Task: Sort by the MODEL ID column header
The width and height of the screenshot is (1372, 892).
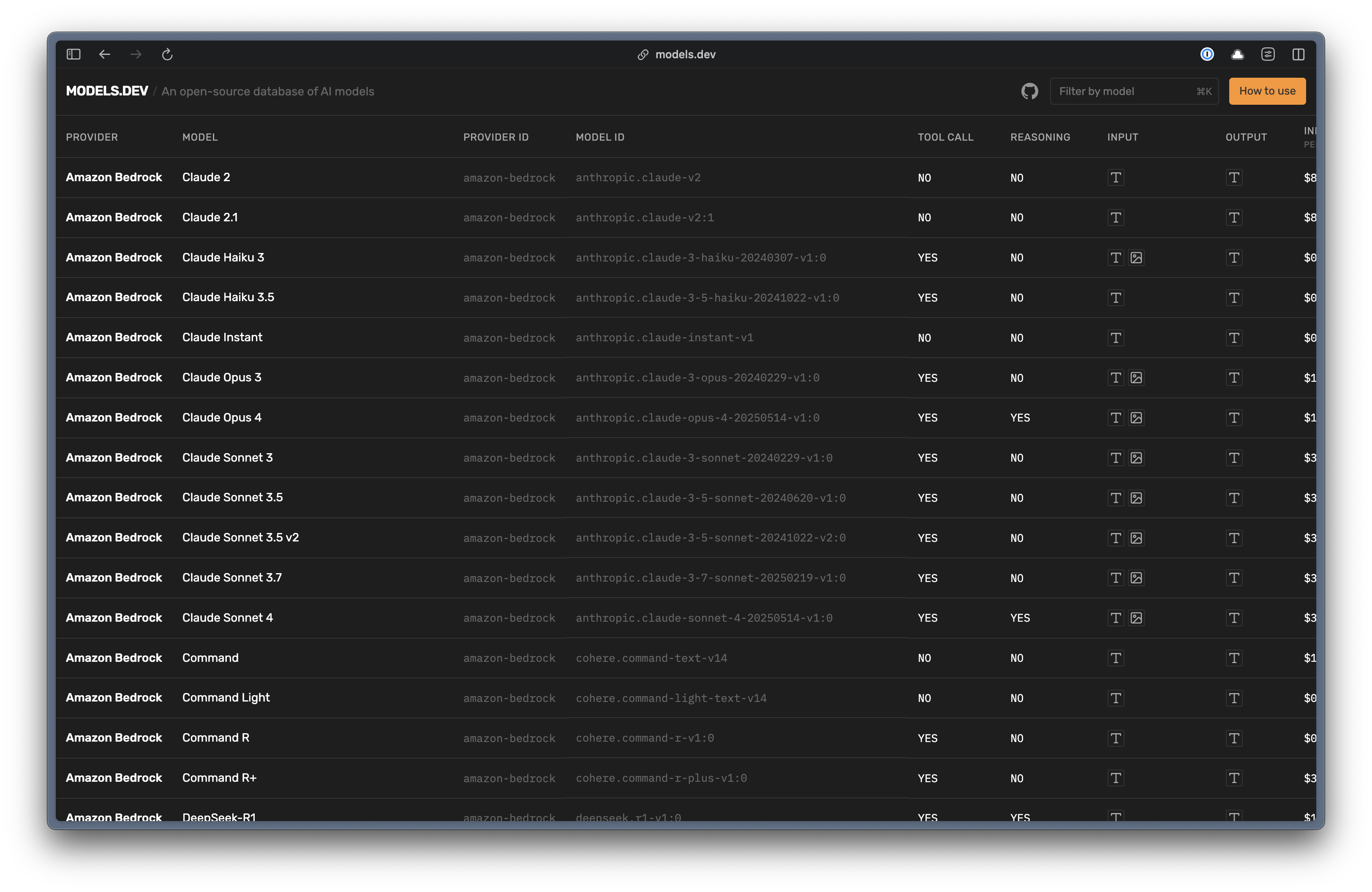Action: click(x=600, y=137)
